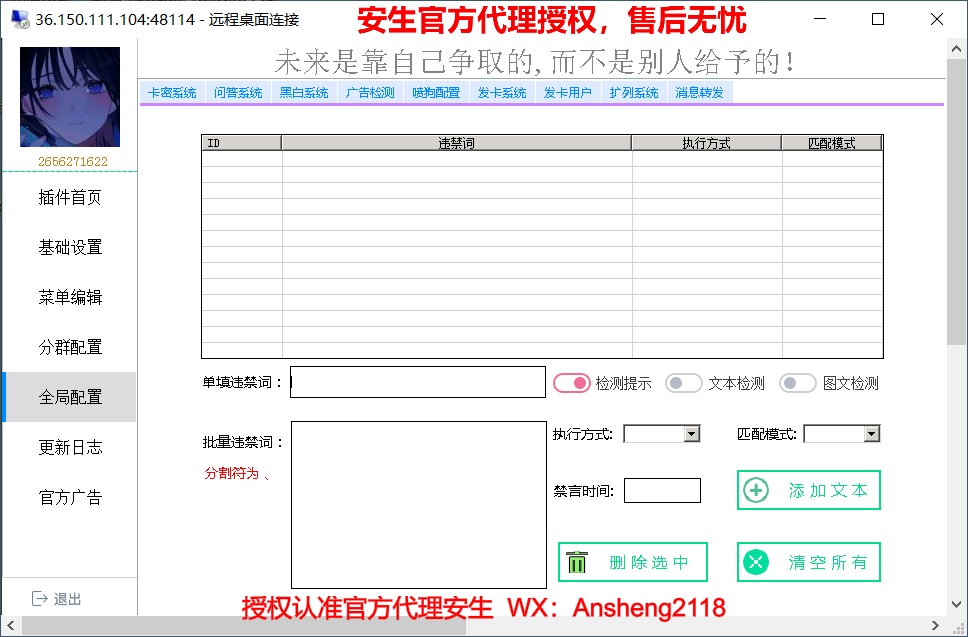
Task: Click the plus icon on 添加文本
Action: click(757, 490)
